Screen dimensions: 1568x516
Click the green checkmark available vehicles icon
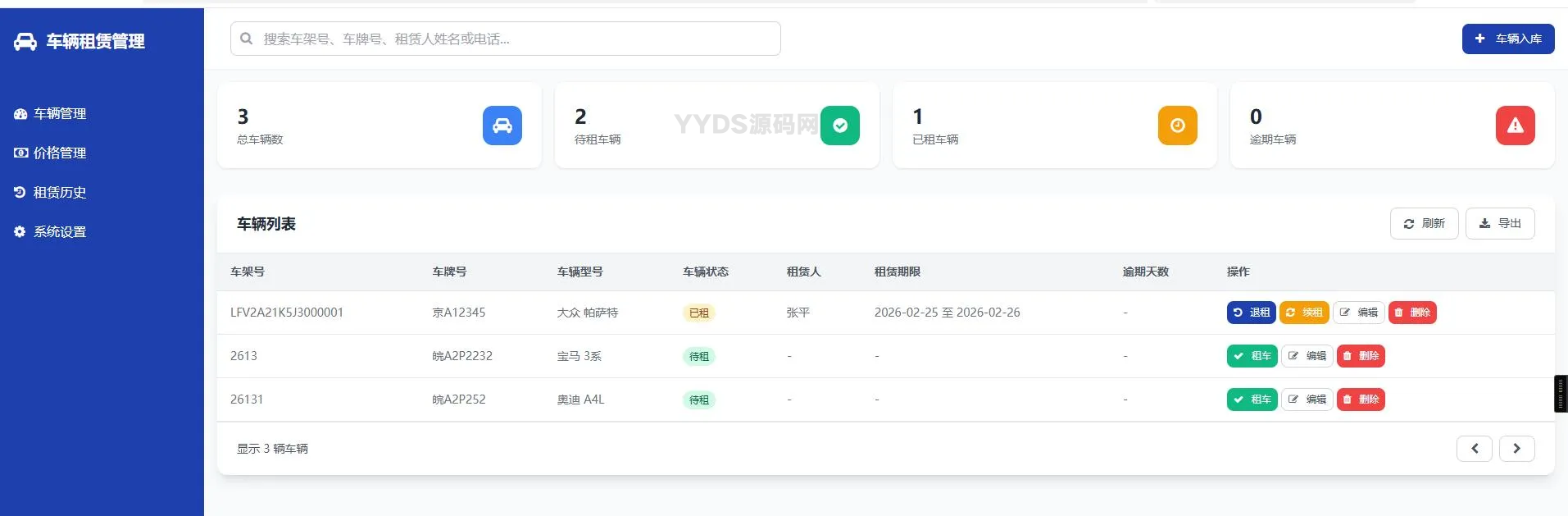click(839, 126)
